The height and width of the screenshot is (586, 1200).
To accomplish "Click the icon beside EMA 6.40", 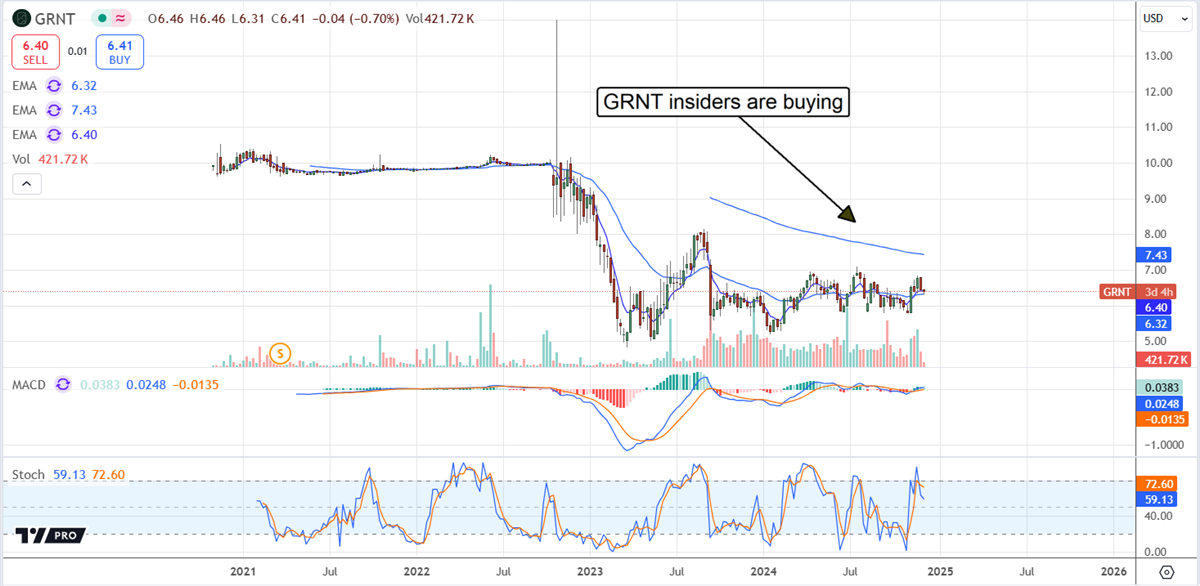I will (x=54, y=134).
